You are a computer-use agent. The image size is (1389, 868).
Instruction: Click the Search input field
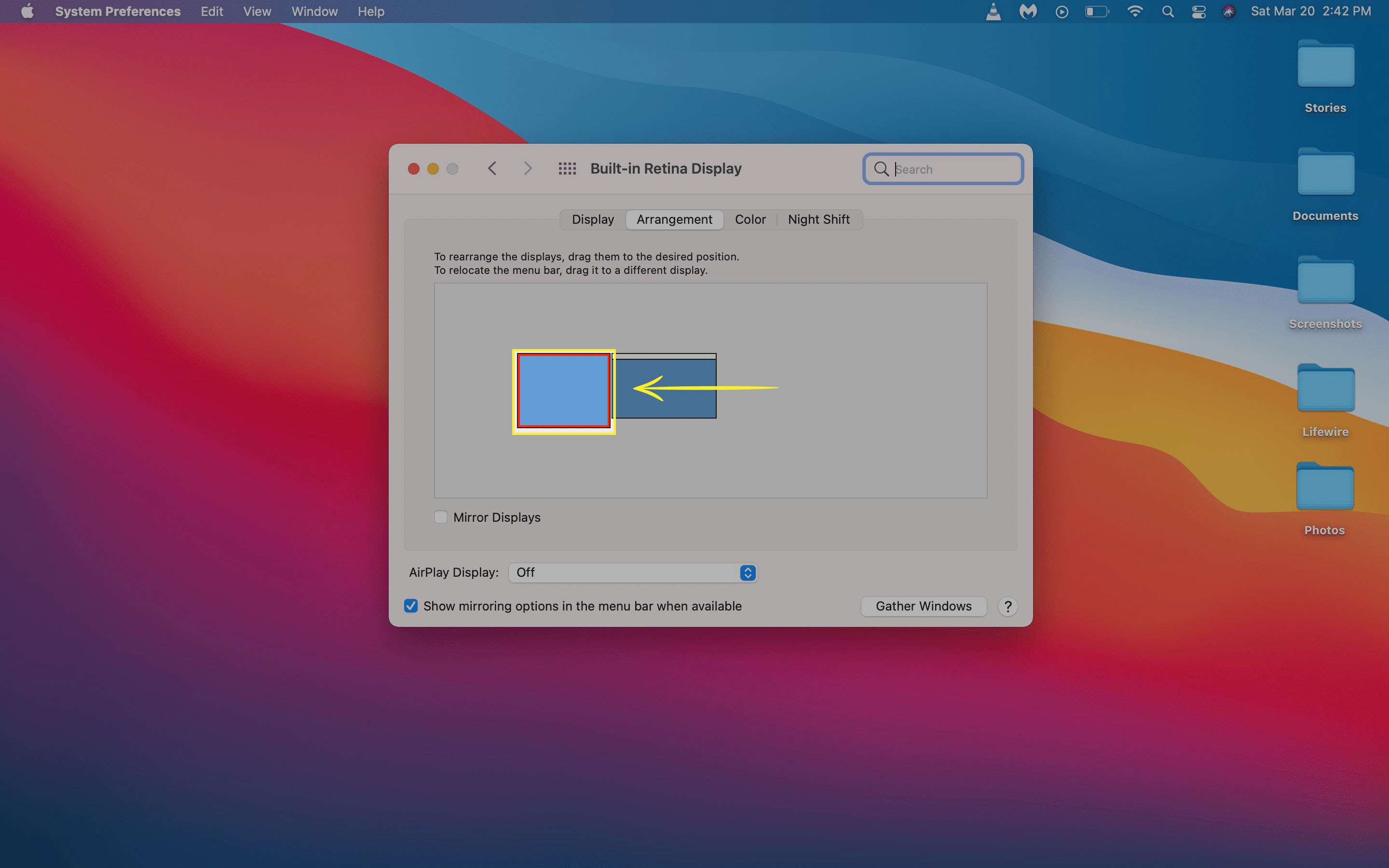(944, 168)
